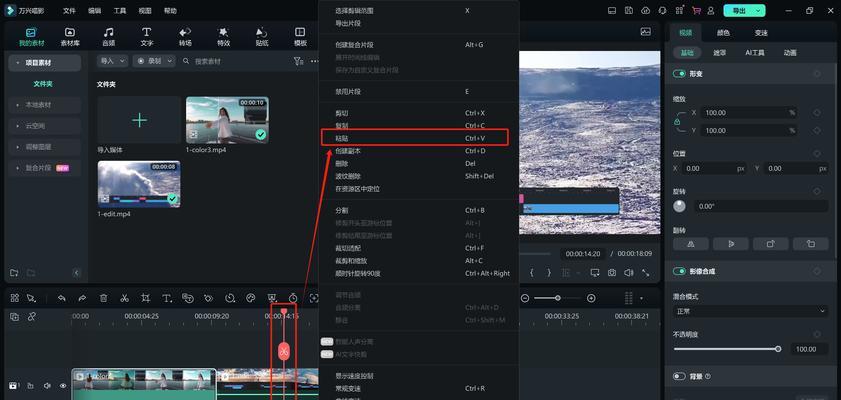Viewport: 841px width, 400px height.
Task: Click the trash delete icon in timeline toolbar
Action: 104,298
